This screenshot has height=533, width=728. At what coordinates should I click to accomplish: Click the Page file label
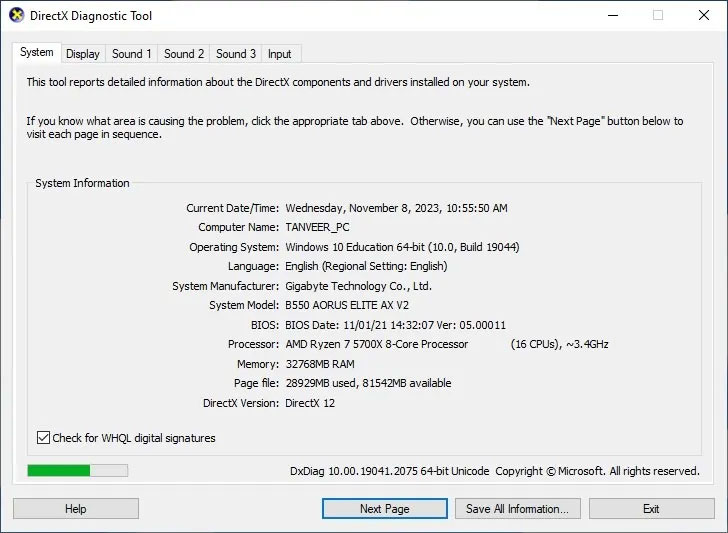click(x=256, y=384)
